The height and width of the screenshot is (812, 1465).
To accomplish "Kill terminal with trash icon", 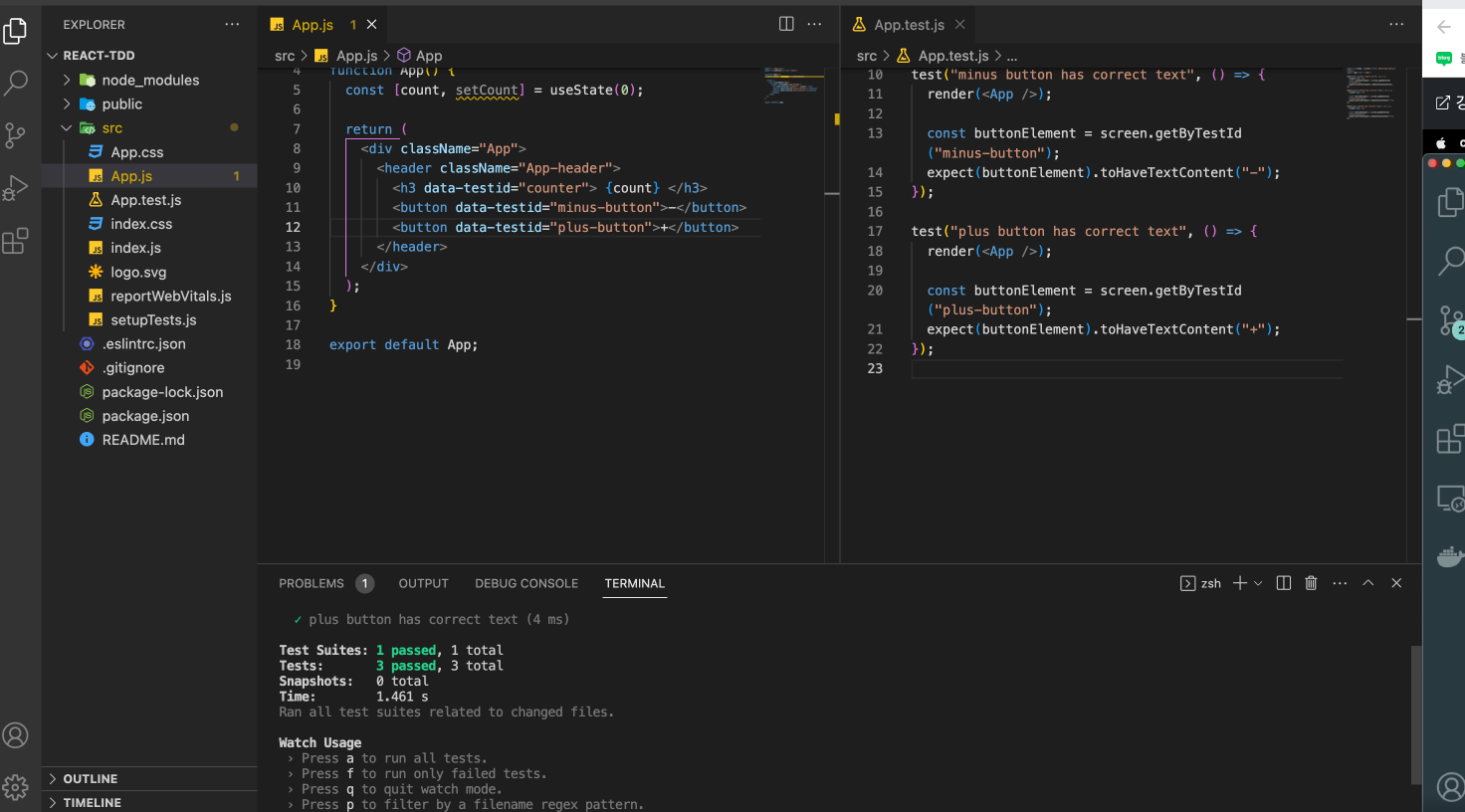I will [1311, 583].
